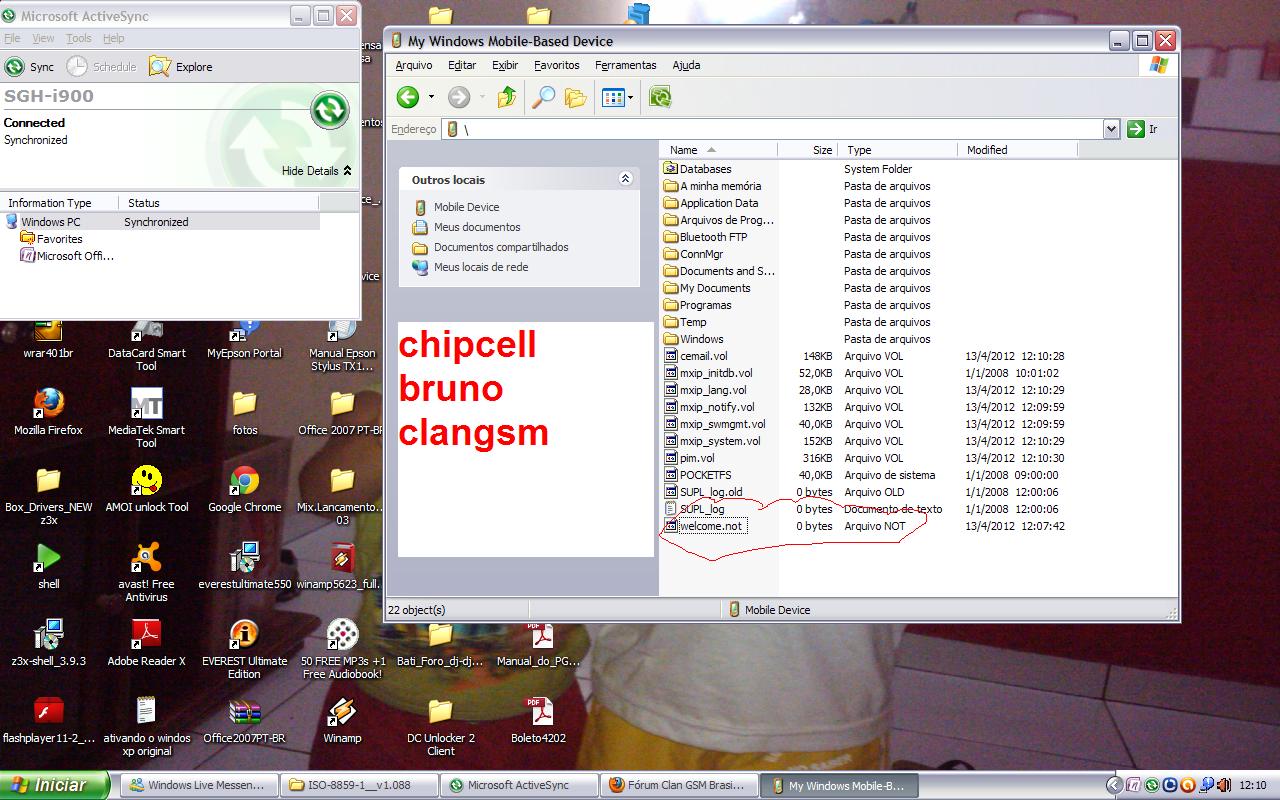The width and height of the screenshot is (1280, 800).
Task: Open the ActiveSync Tools menu
Action: coord(78,38)
